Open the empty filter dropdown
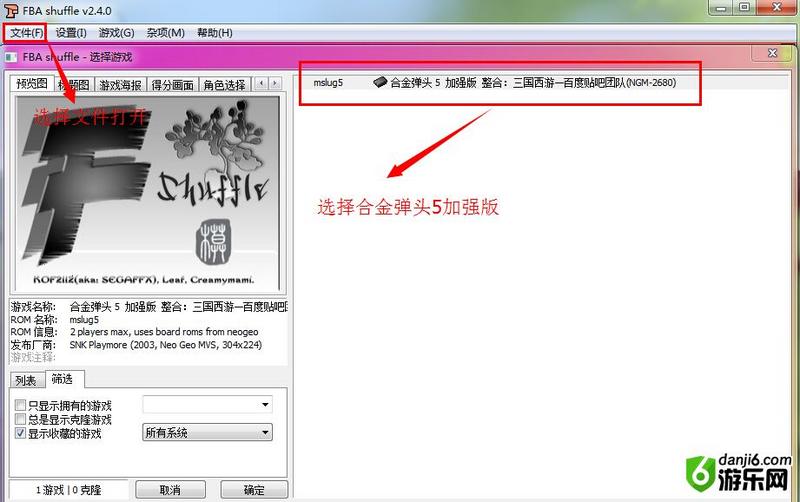 coord(207,405)
